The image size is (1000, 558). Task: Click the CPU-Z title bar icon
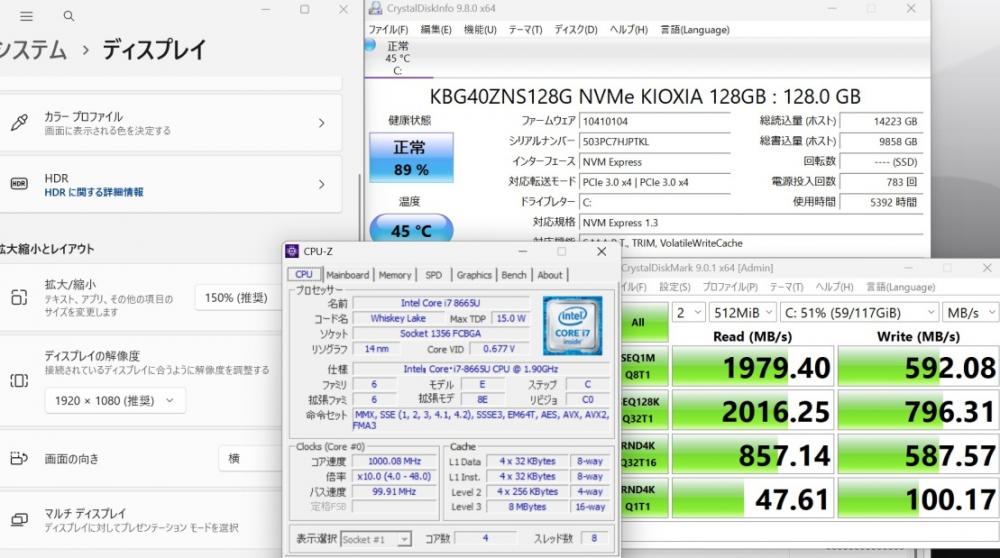pyautogui.click(x=292, y=251)
